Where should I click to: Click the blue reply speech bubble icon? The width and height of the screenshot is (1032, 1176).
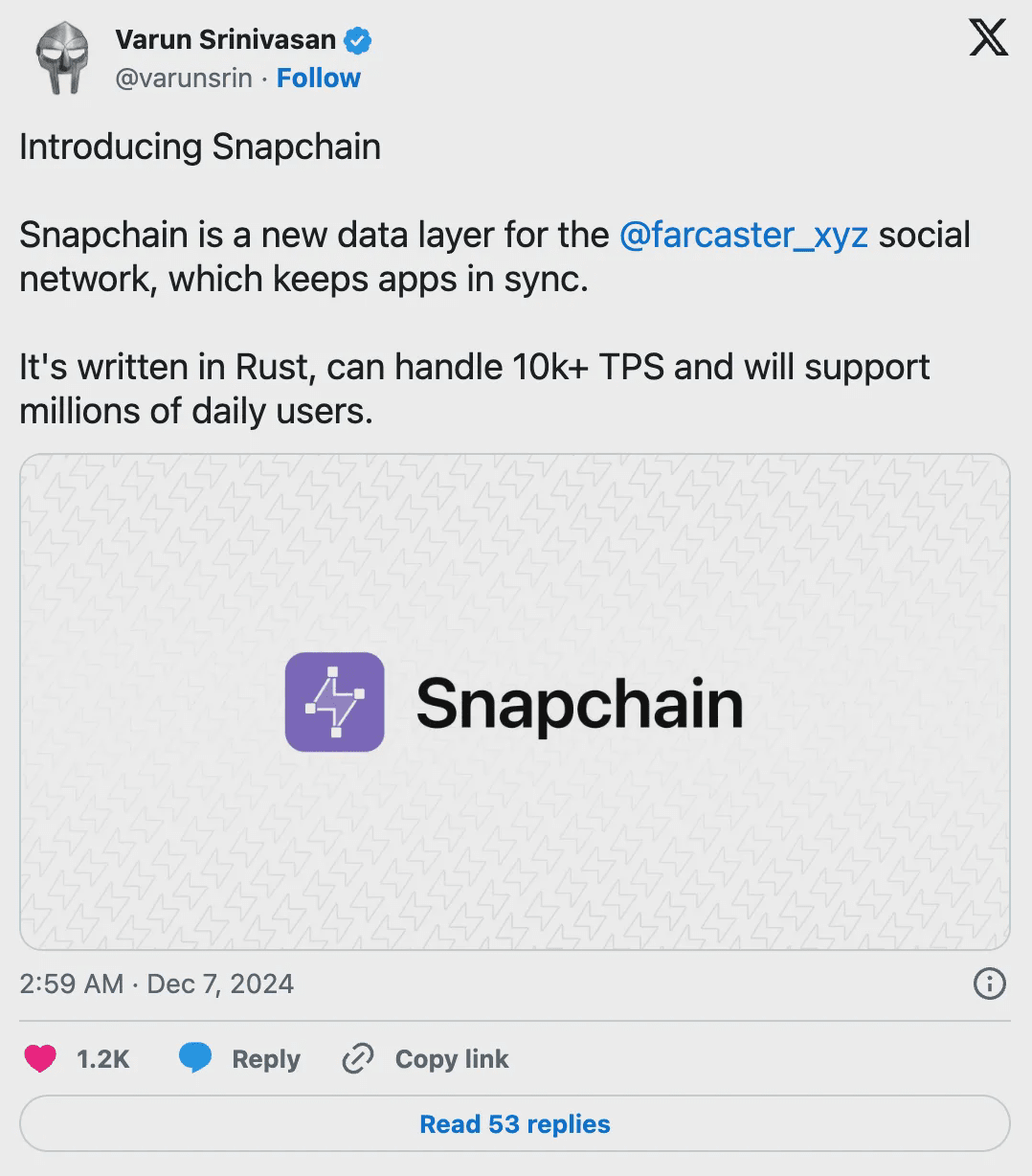pyautogui.click(x=195, y=1058)
